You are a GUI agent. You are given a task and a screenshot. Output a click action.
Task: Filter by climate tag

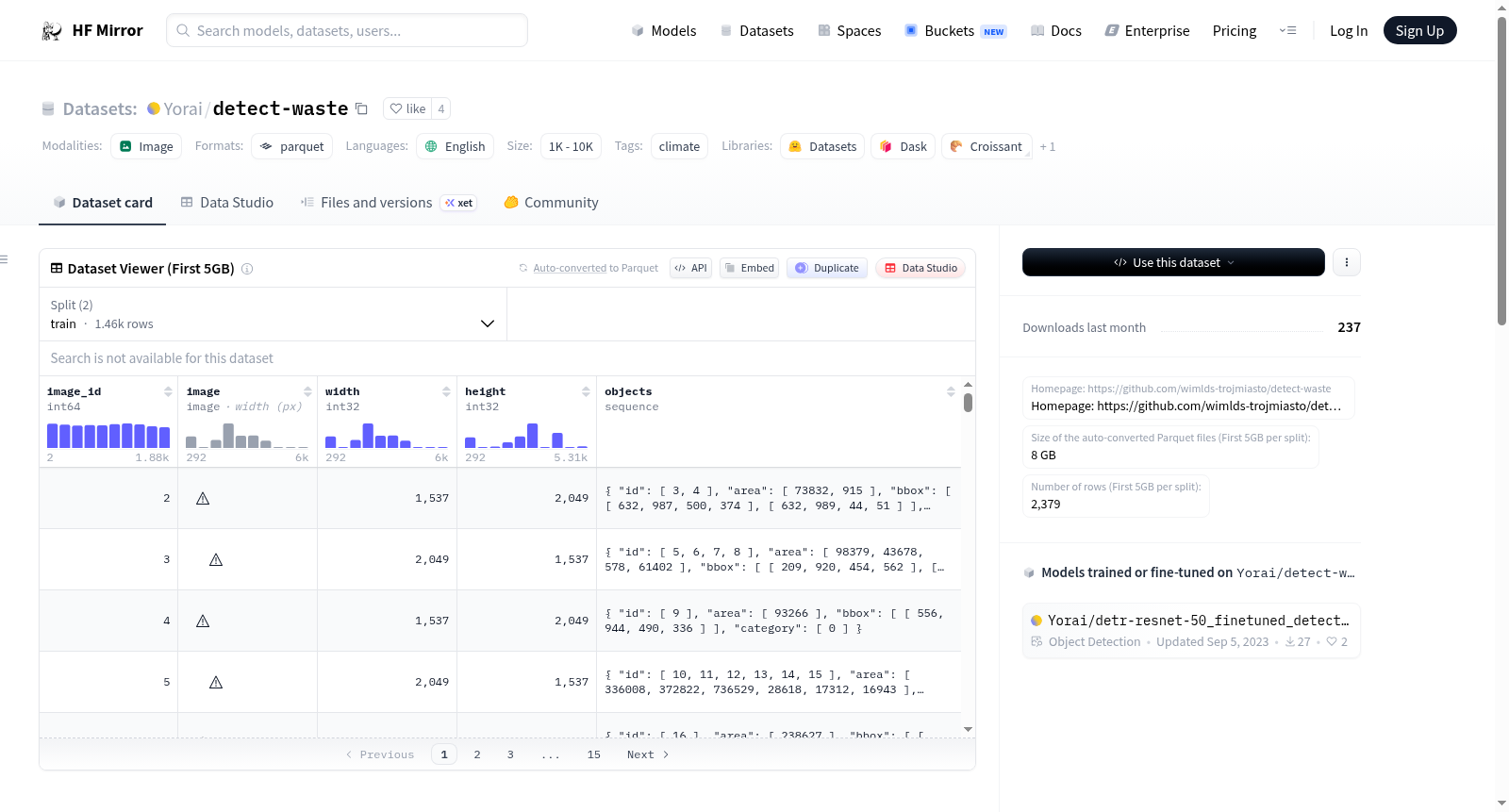[679, 146]
